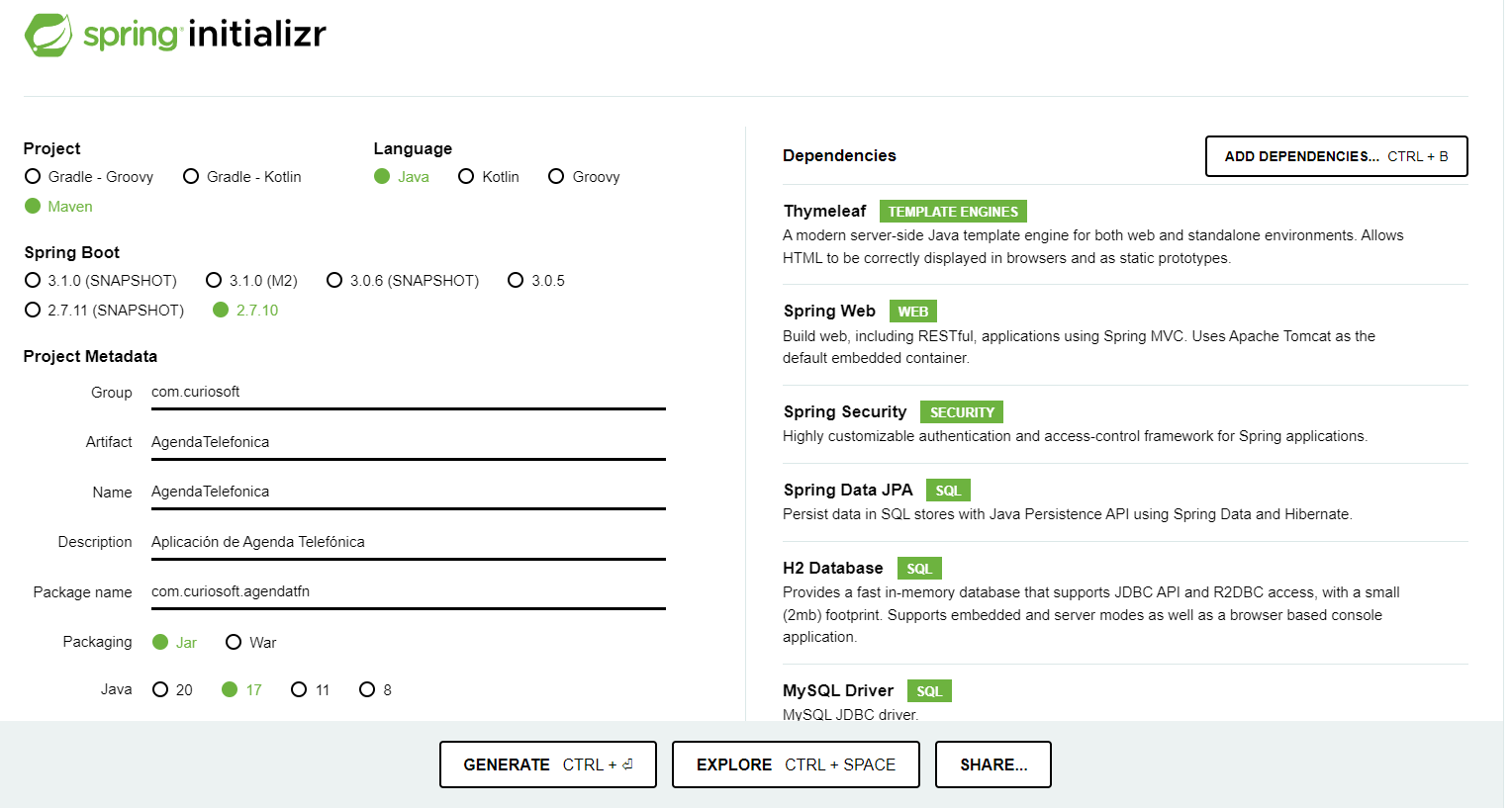Set Java version to 11
This screenshot has height=808, width=1512.
[299, 690]
